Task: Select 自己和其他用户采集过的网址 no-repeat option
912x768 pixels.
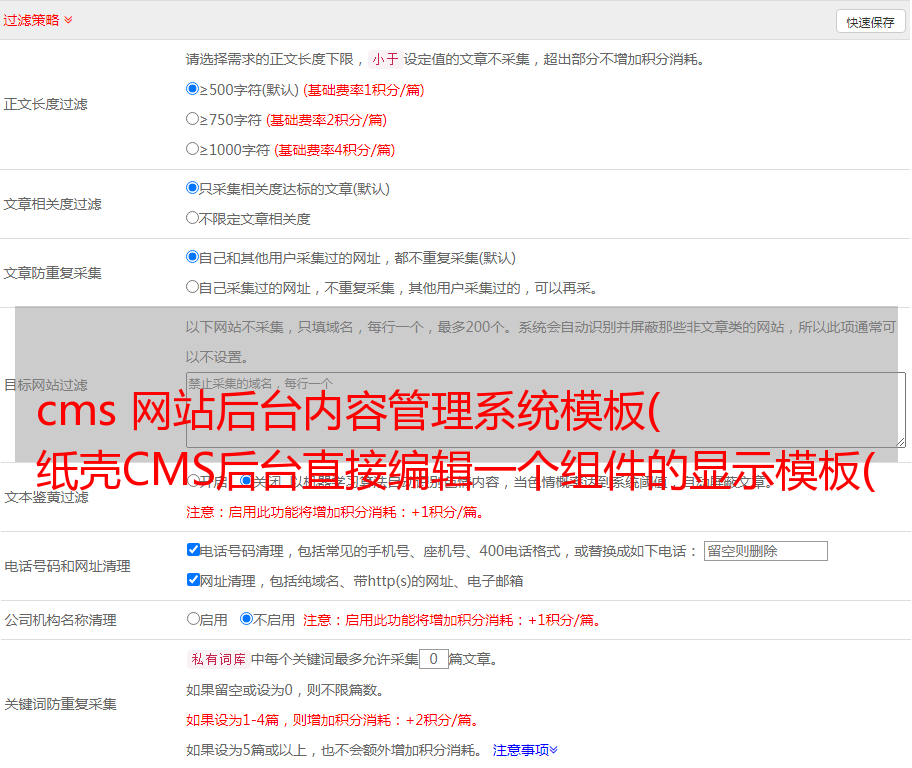Action: (193, 257)
